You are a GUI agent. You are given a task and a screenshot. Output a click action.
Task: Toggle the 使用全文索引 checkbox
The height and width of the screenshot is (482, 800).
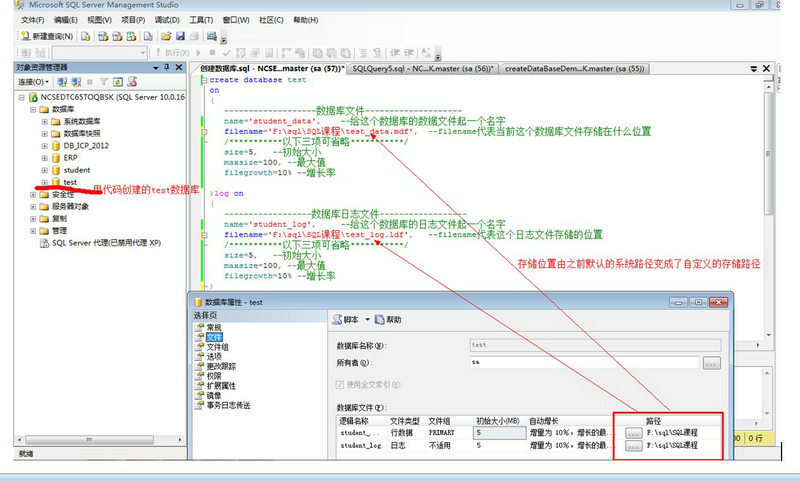pyautogui.click(x=340, y=385)
